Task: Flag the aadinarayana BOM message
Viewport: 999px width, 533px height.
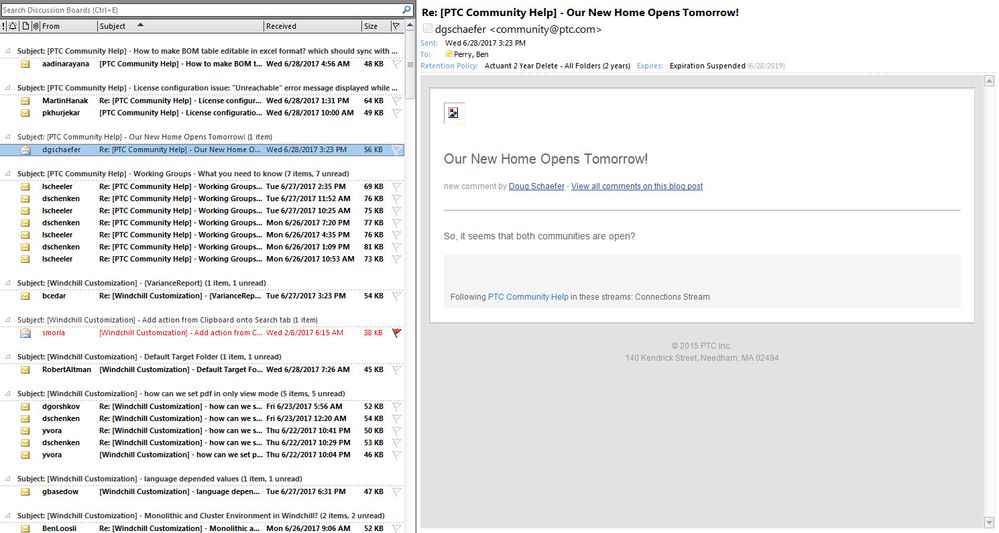Action: coord(396,64)
